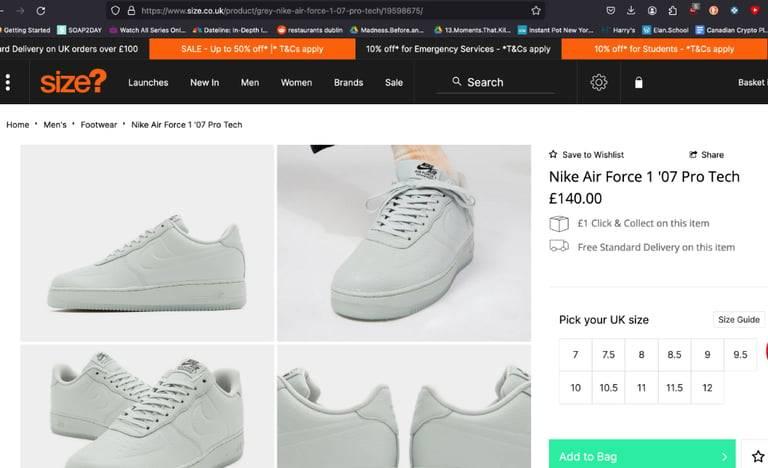Select UK size 8
Screen dimensions: 768x468
coord(641,354)
